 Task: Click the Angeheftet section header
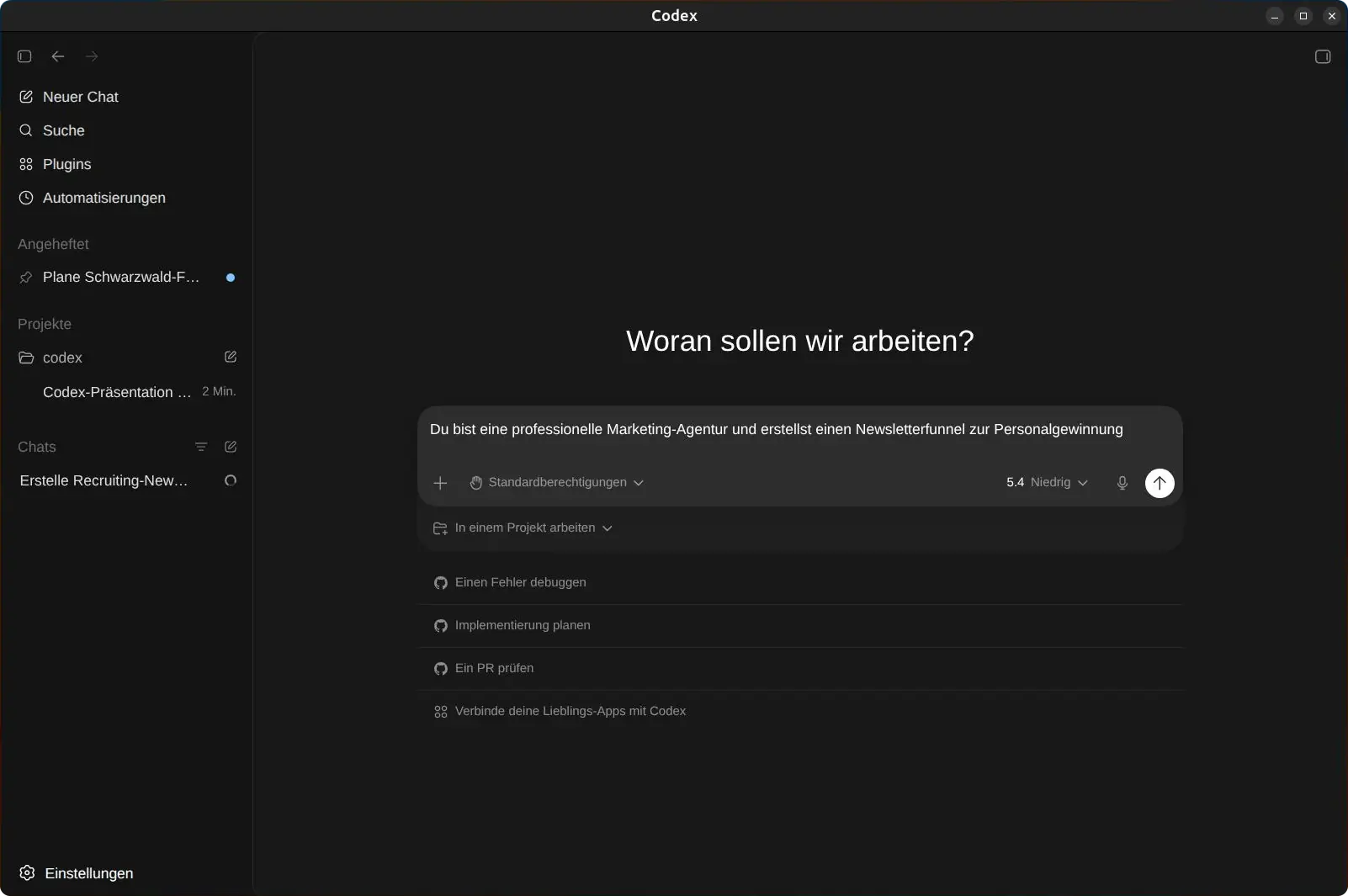pos(53,244)
